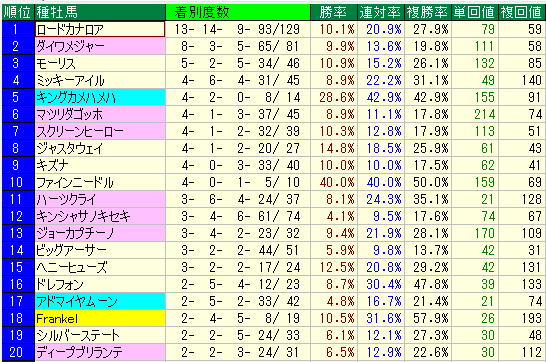
Task: Click the yellow Frankel cell
Action: 100,318
